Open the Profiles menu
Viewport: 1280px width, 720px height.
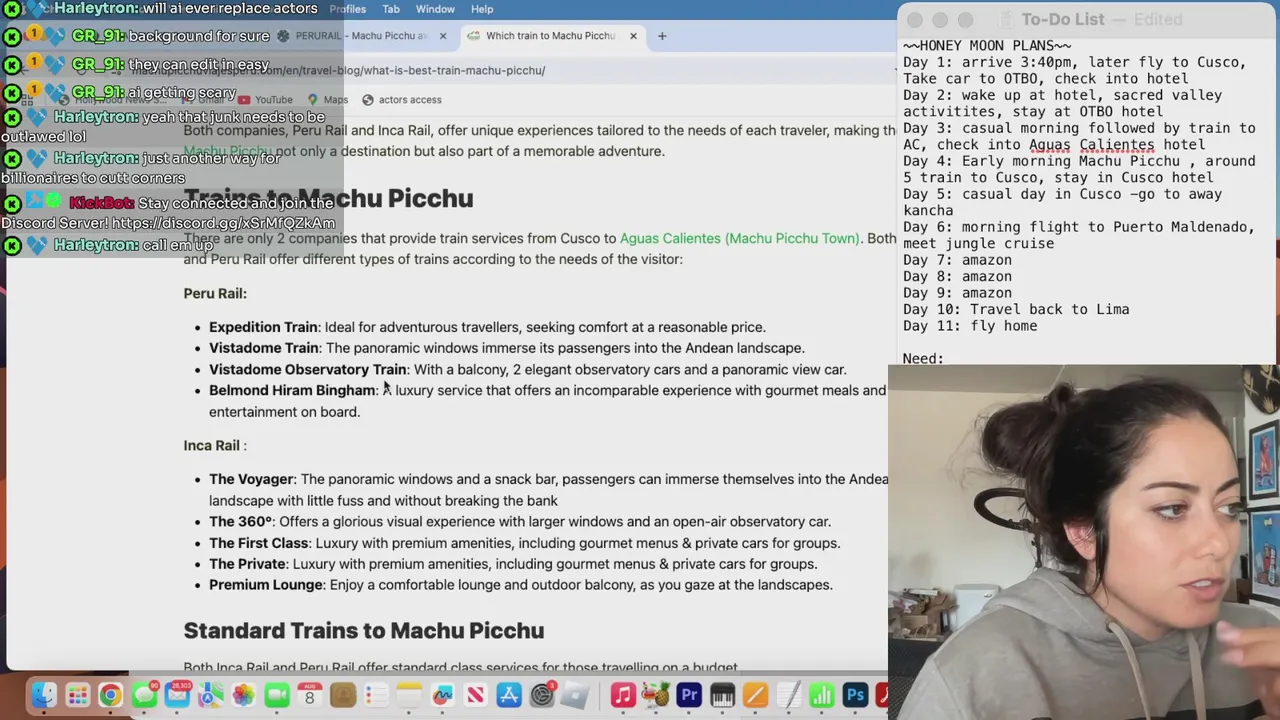(348, 9)
